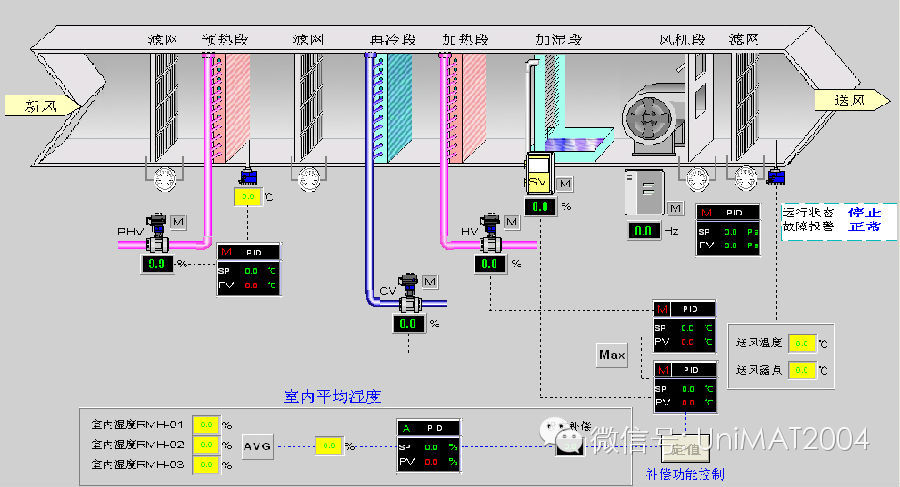Screen dimensions: 900x487
Task: Toggle the M mode button beside HV
Action: click(511, 221)
